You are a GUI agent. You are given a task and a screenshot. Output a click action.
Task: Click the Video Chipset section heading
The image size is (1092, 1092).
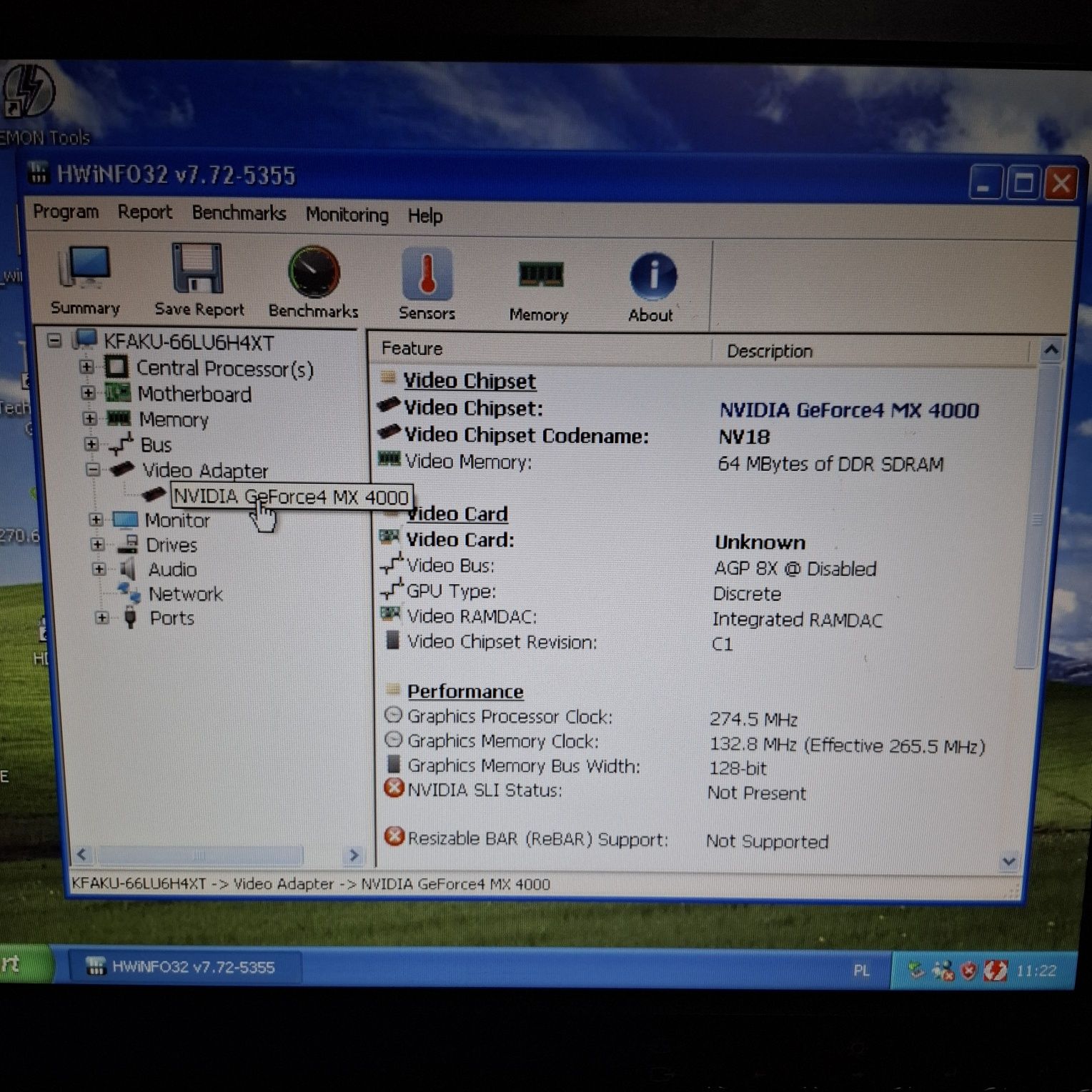[470, 381]
